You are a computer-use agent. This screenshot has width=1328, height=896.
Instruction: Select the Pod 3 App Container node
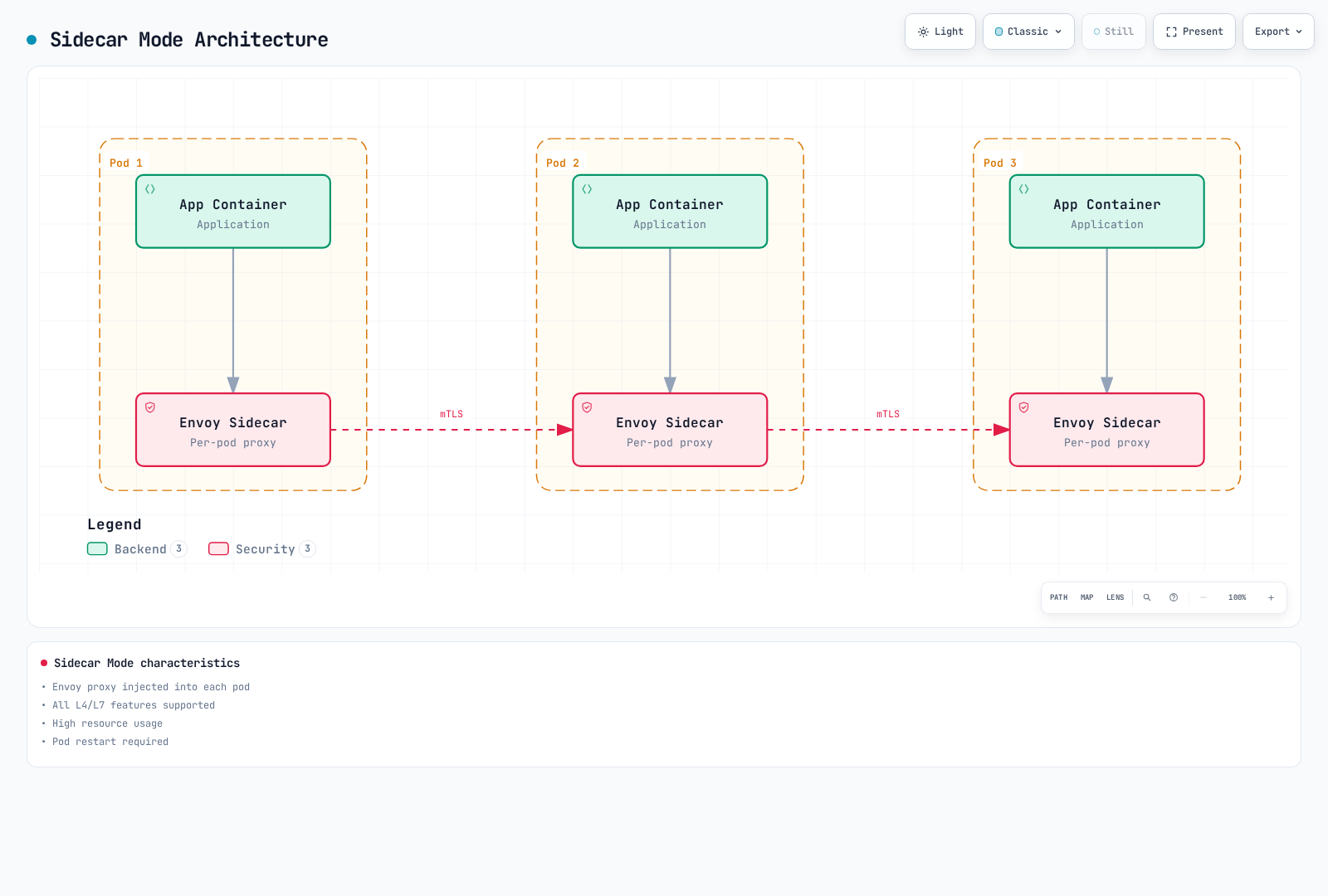tap(1106, 212)
